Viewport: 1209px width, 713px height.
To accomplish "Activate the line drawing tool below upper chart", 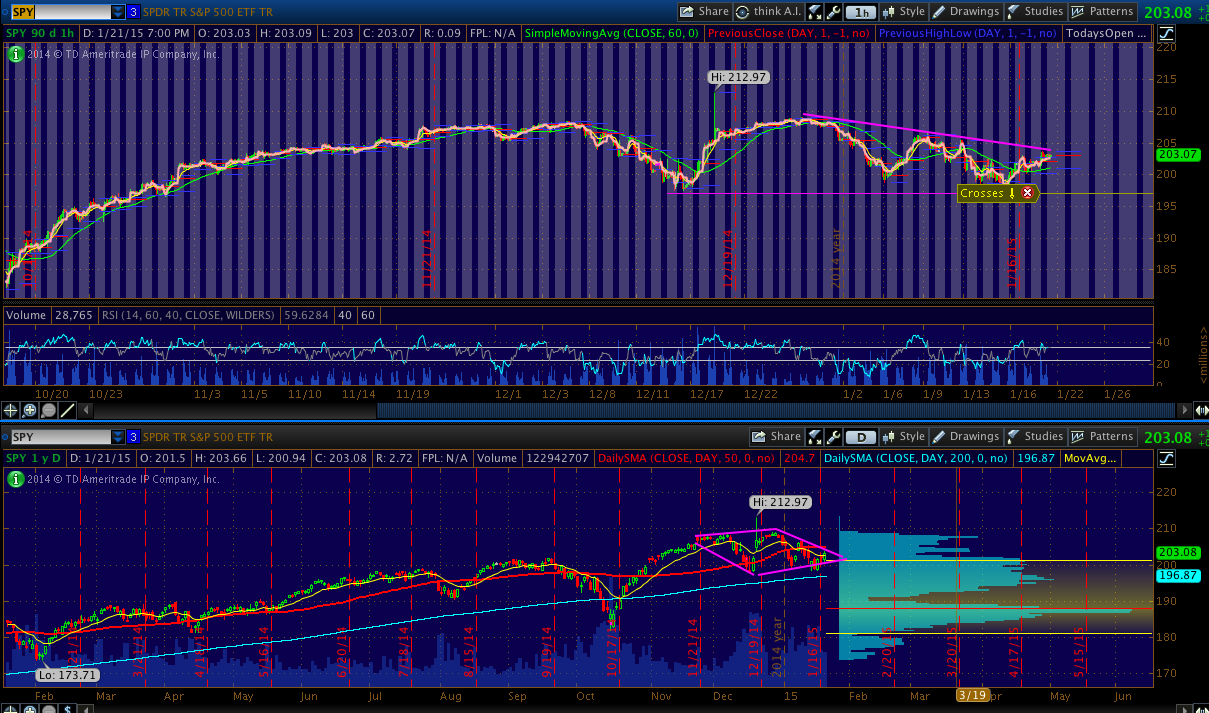I will coord(67,410).
